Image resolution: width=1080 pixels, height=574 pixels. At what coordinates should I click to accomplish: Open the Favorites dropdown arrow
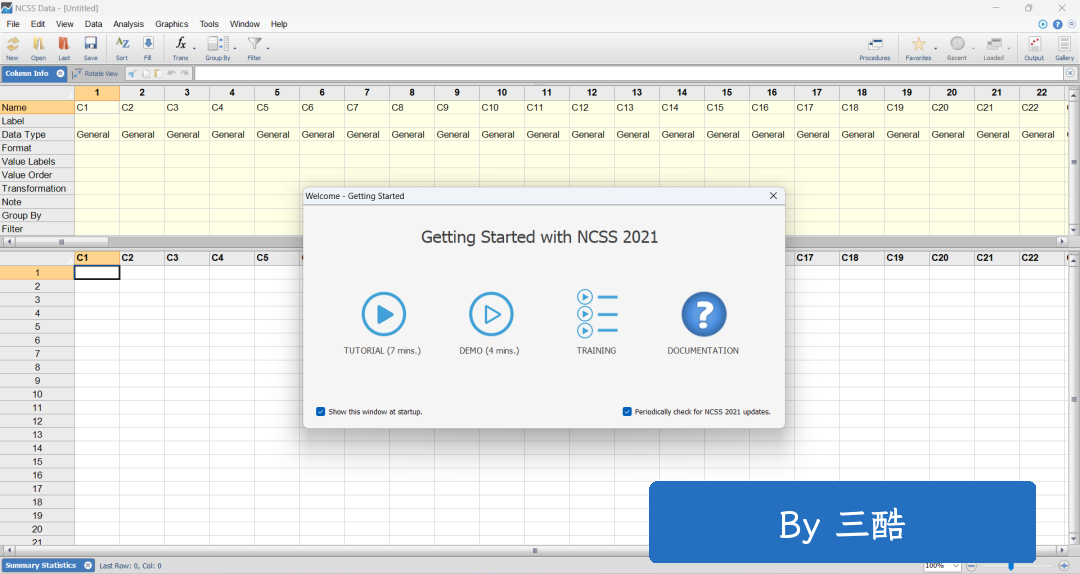(935, 48)
